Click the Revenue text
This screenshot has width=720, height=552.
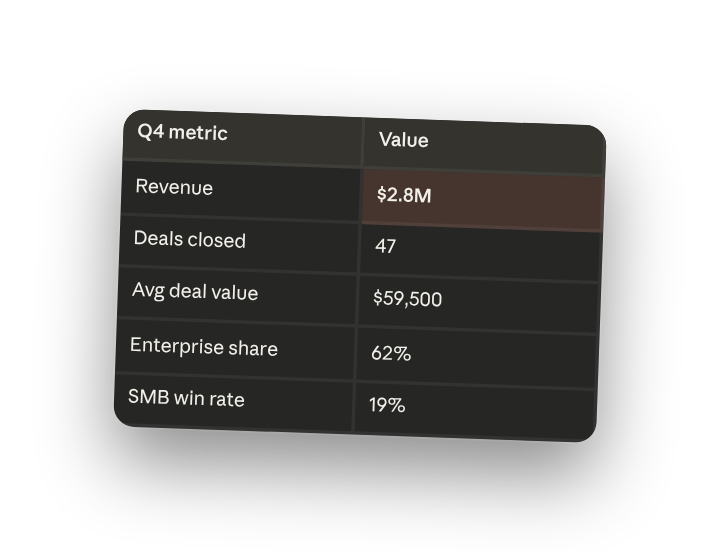174,187
